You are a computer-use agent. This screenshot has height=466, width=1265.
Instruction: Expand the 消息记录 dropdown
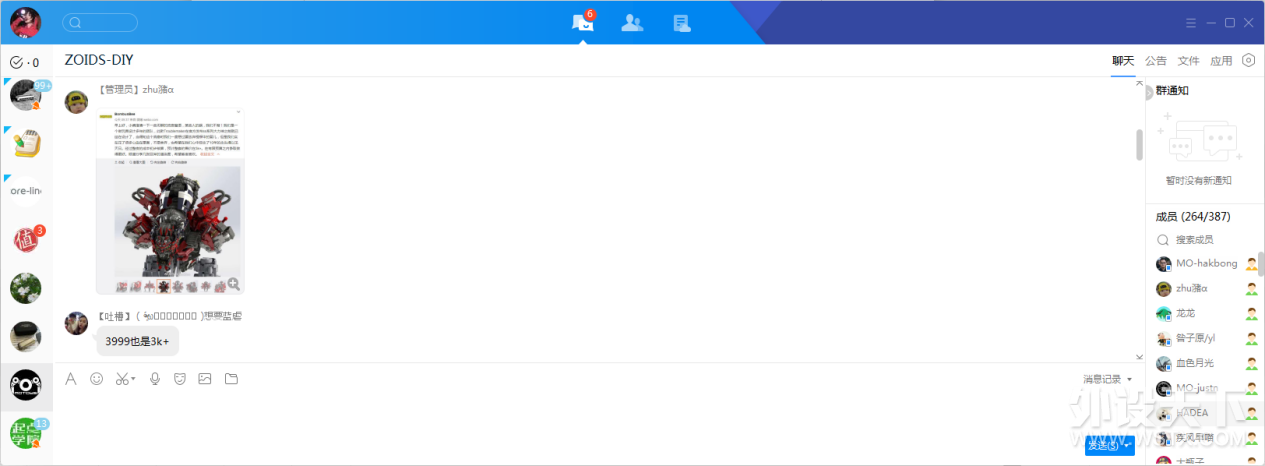click(x=1129, y=380)
